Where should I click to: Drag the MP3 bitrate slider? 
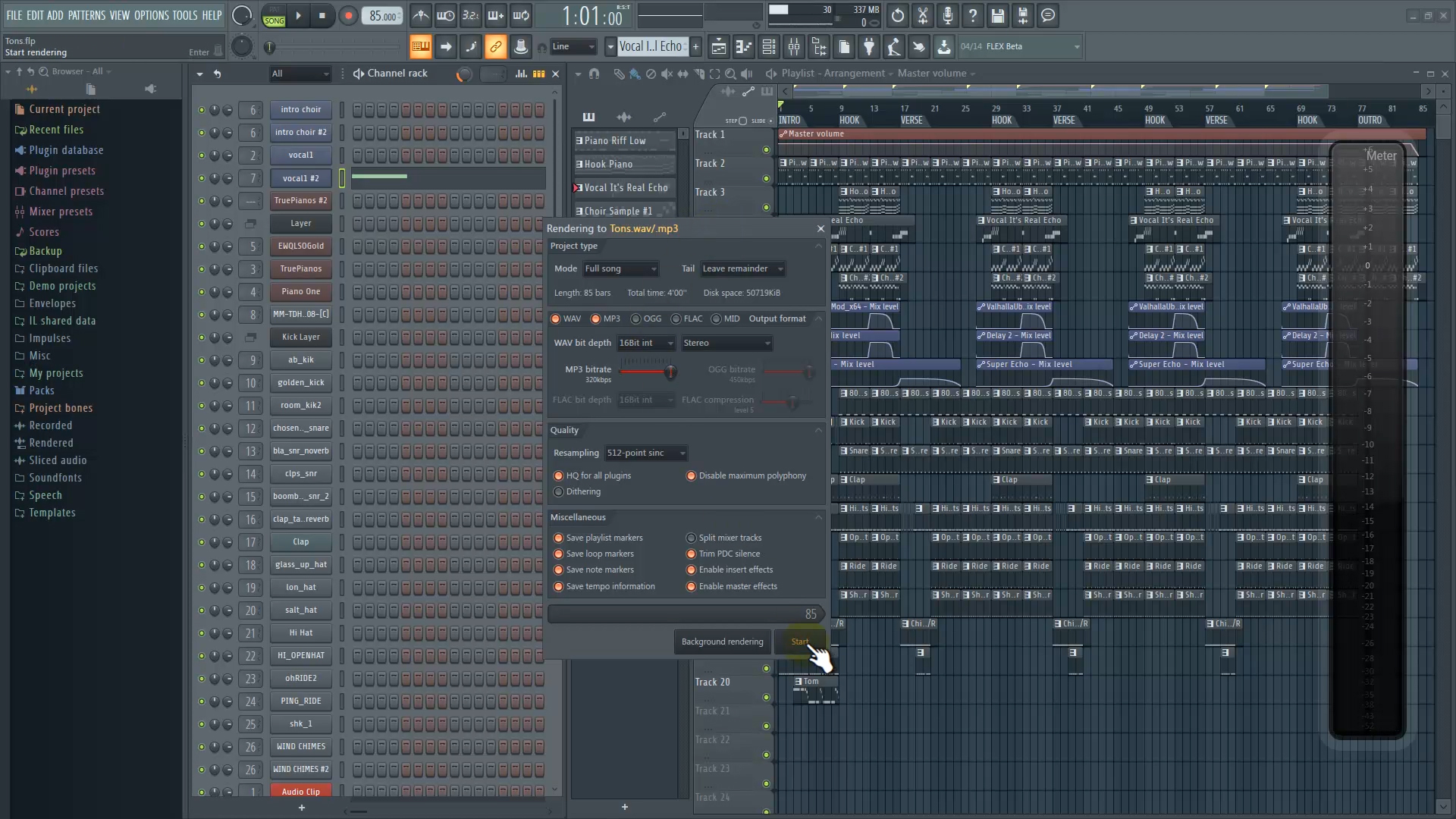[669, 372]
